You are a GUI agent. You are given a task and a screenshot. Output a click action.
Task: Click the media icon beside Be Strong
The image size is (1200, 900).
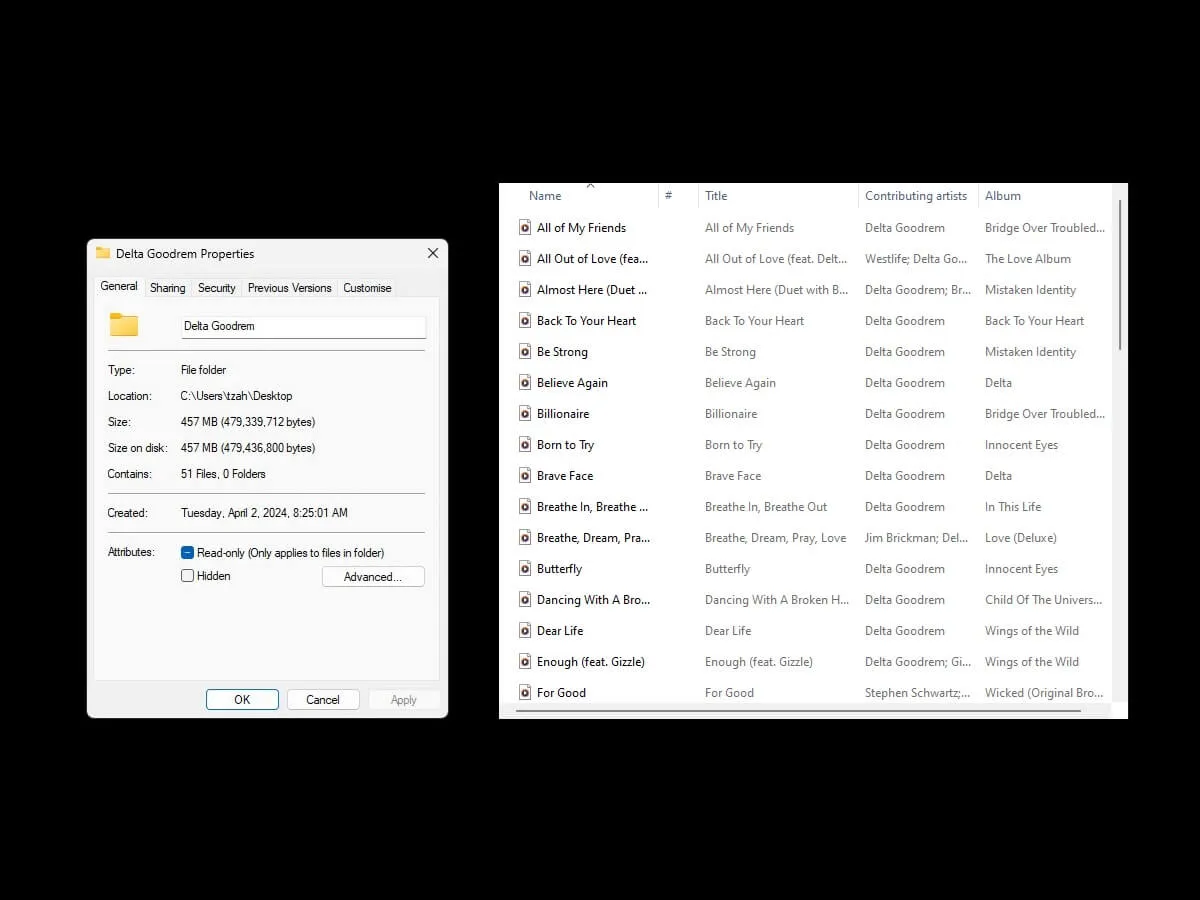pyautogui.click(x=525, y=351)
